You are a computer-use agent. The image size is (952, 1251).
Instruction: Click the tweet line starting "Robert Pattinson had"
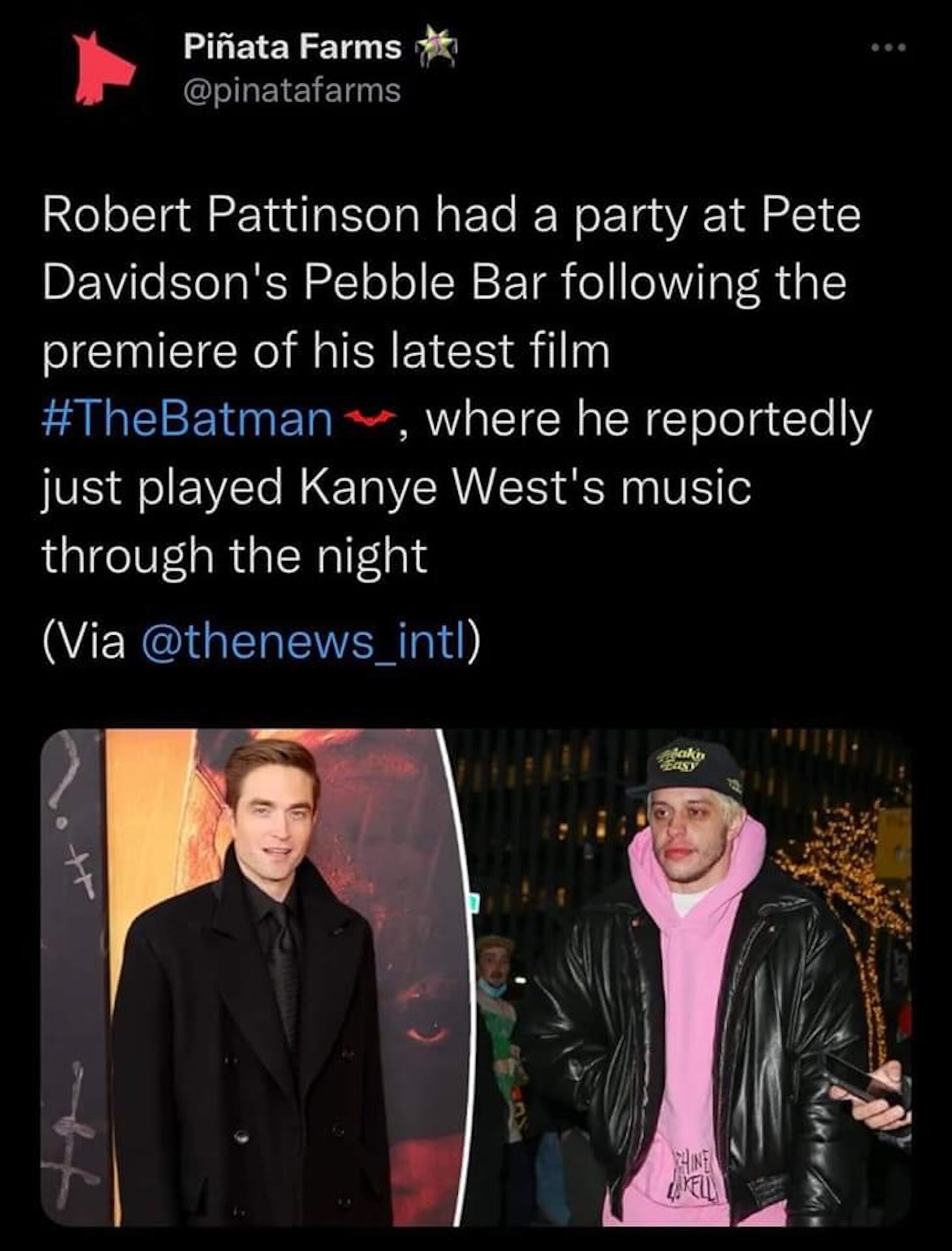[x=451, y=216]
